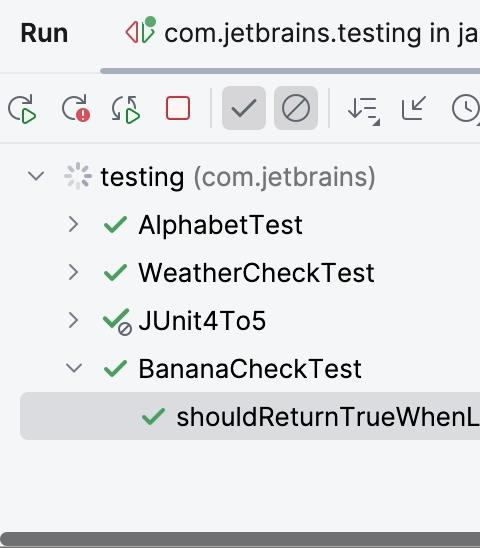The height and width of the screenshot is (548, 480).
Task: Stop the running tests
Action: pos(178,108)
